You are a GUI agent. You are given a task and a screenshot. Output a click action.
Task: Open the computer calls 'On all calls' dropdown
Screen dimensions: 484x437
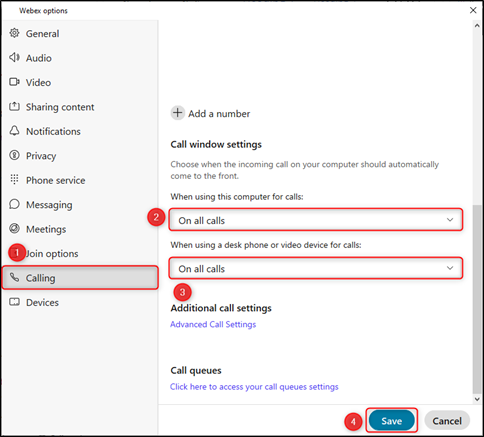click(x=316, y=220)
